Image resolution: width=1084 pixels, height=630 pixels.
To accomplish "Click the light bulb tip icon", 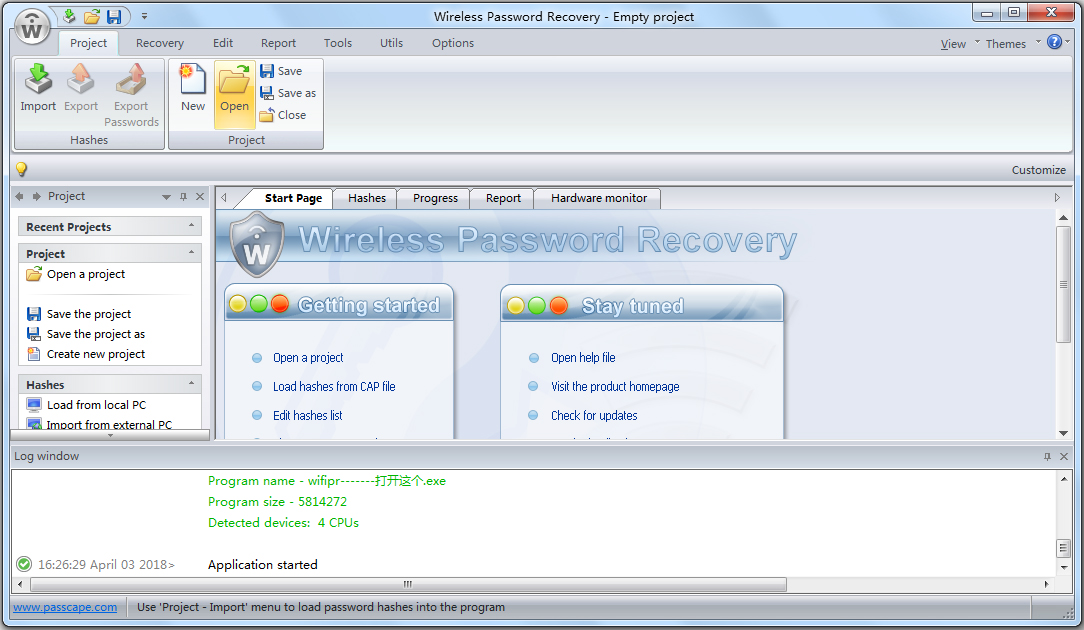I will [x=21, y=169].
